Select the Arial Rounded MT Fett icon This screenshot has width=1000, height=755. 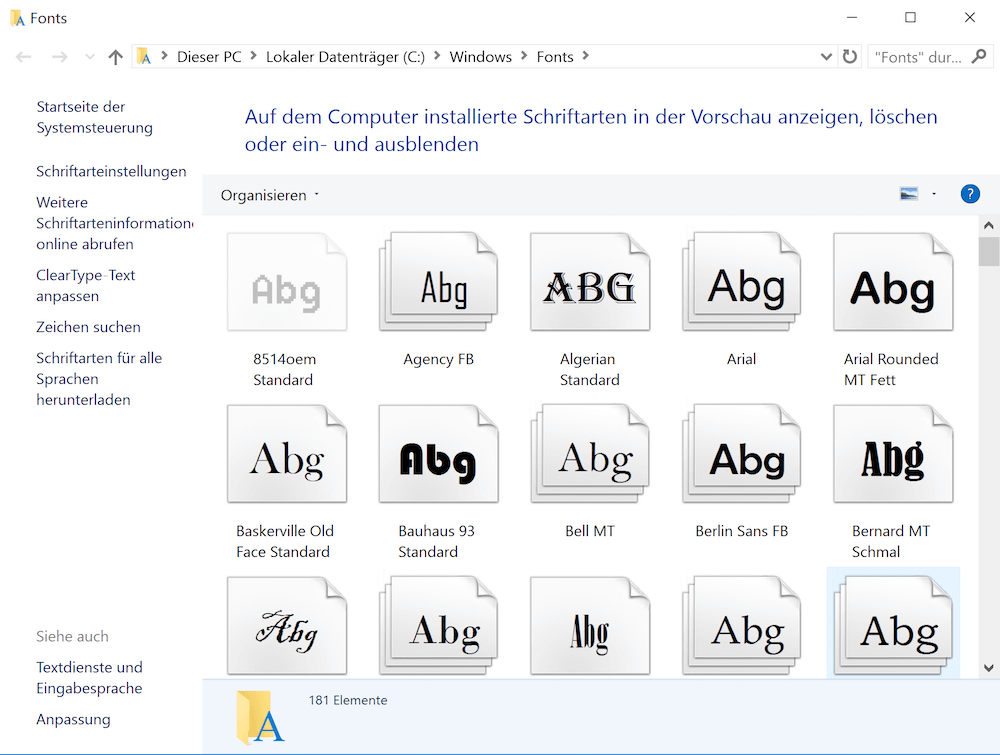(893, 282)
